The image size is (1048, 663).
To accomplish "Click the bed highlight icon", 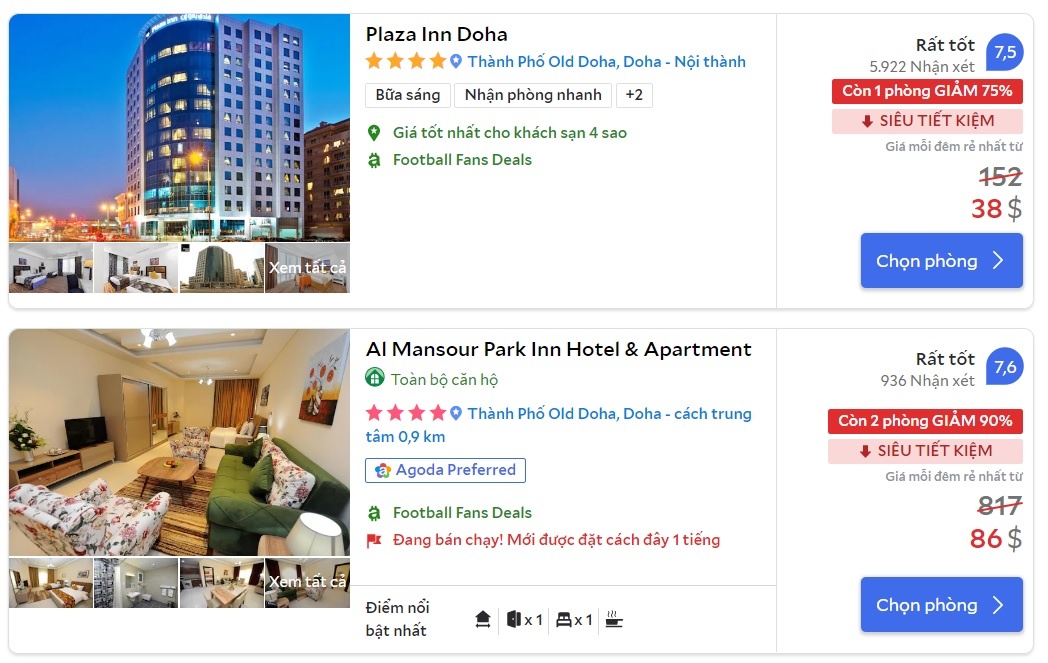I will point(564,620).
